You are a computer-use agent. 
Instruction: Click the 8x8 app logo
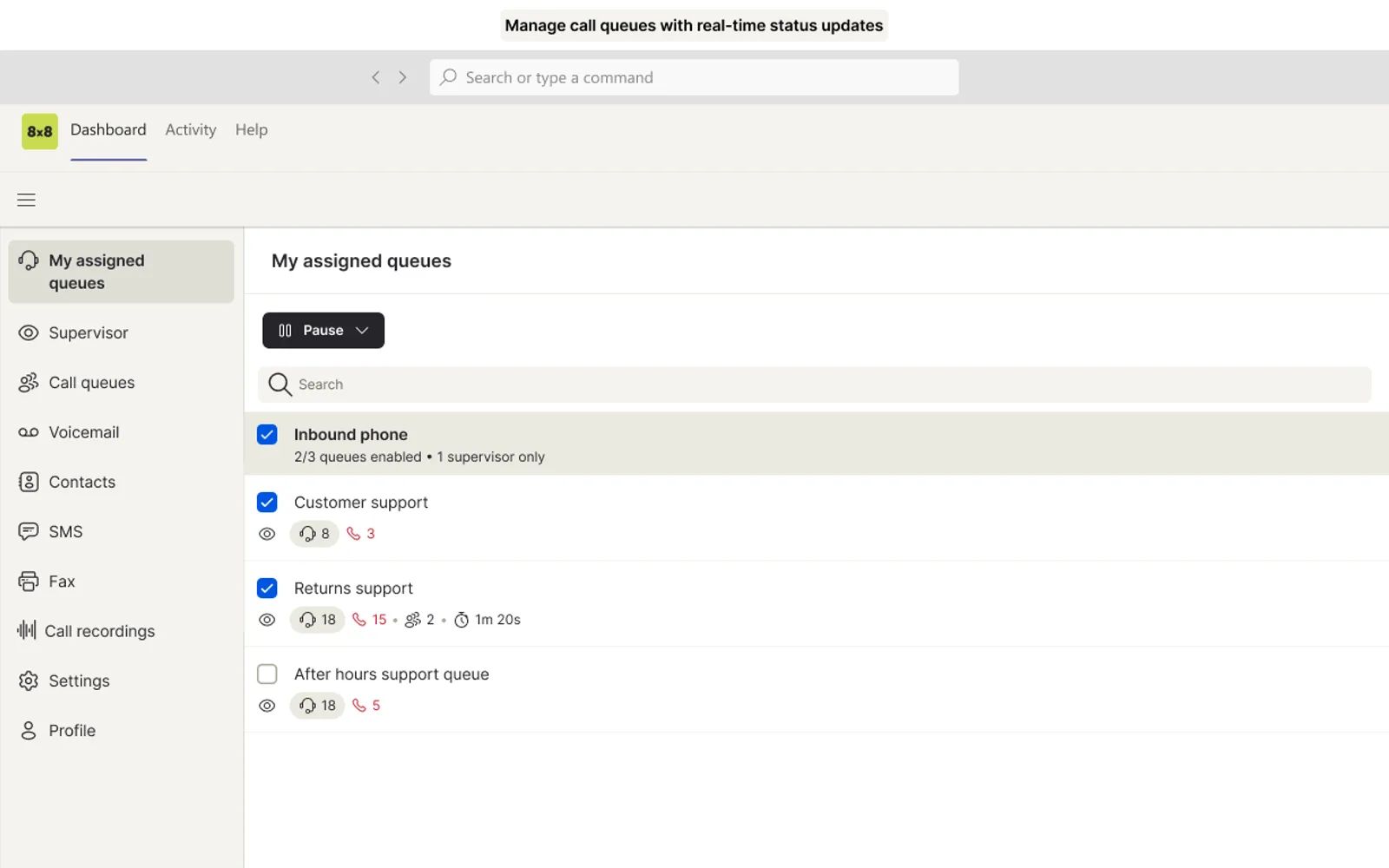pos(40,131)
